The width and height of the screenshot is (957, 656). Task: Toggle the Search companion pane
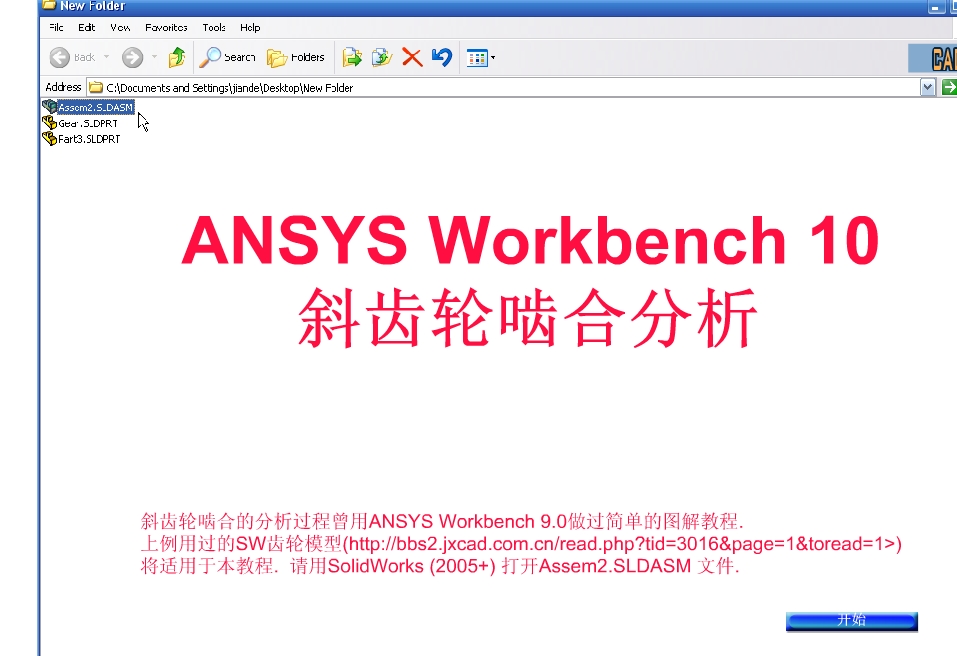click(228, 57)
